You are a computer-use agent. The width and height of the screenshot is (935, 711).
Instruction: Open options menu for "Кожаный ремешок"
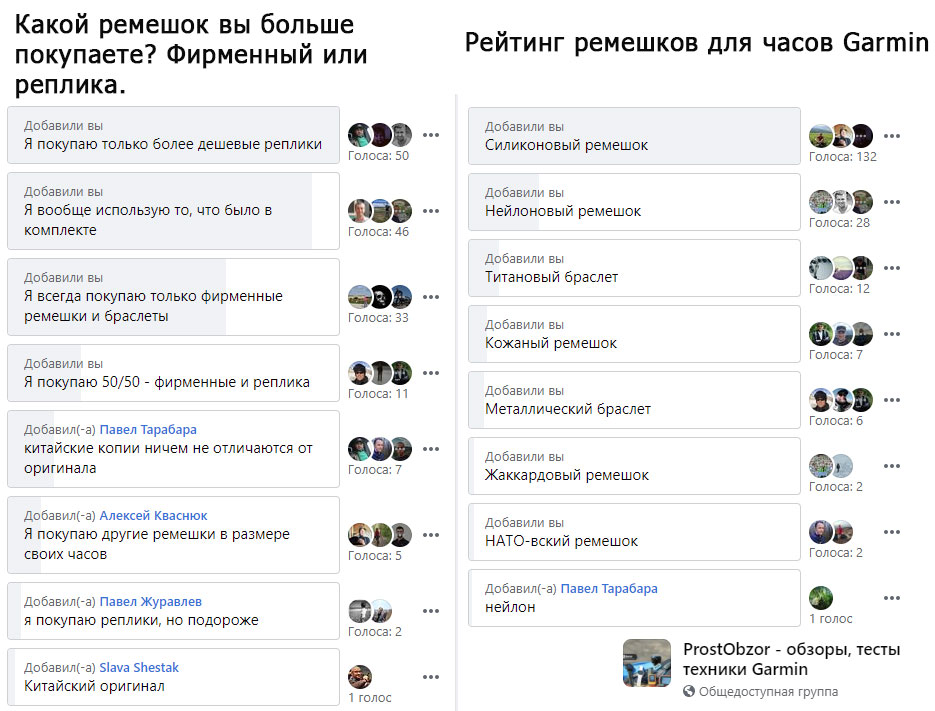coord(892,334)
